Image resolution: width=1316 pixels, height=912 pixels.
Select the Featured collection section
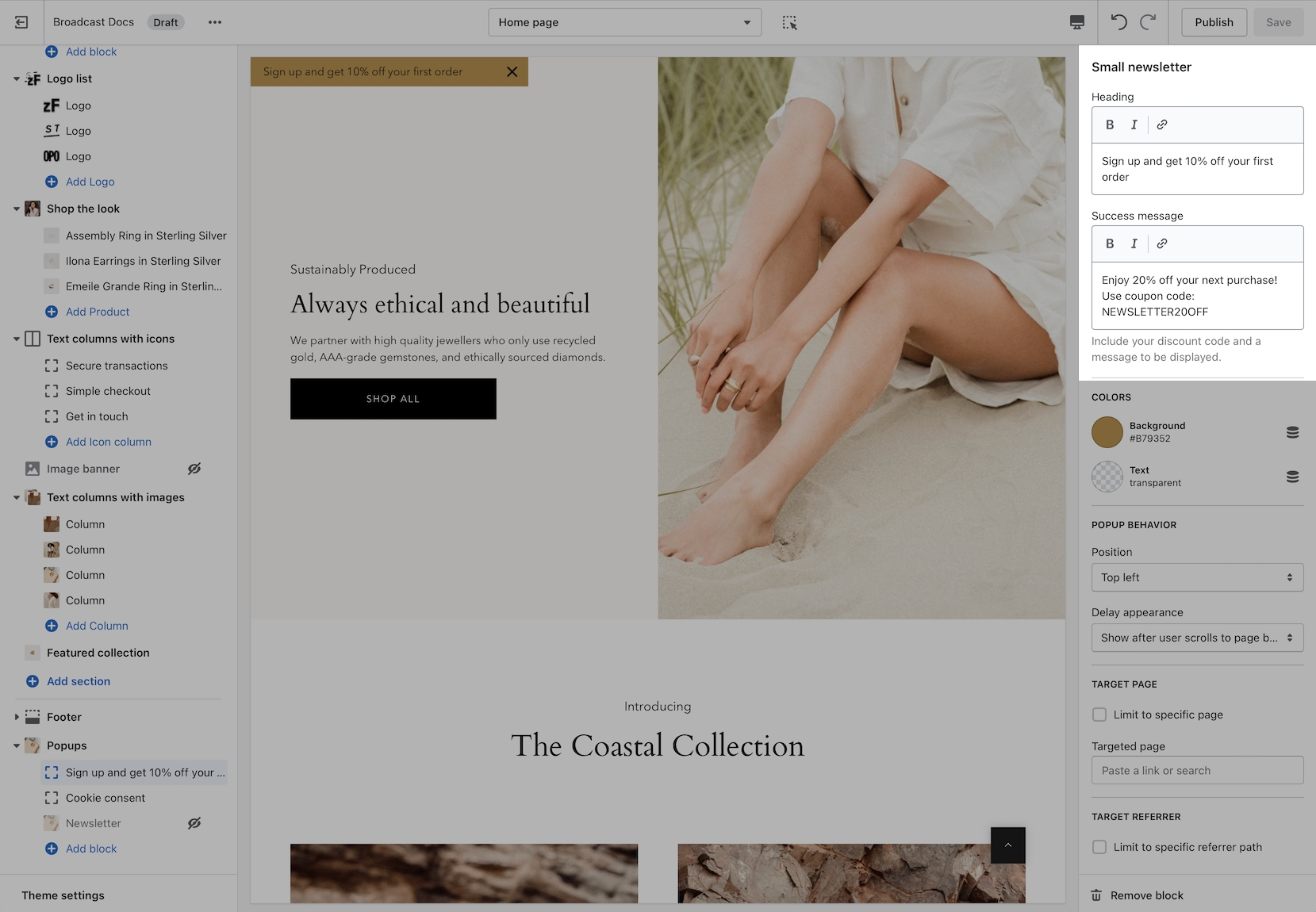pyautogui.click(x=98, y=653)
